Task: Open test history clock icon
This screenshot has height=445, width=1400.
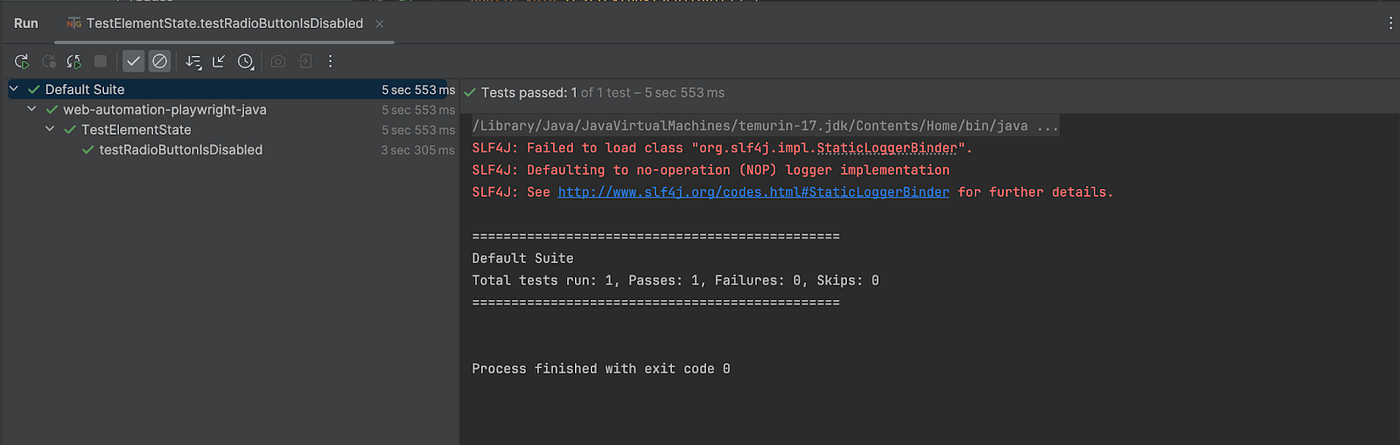Action: tap(245, 62)
